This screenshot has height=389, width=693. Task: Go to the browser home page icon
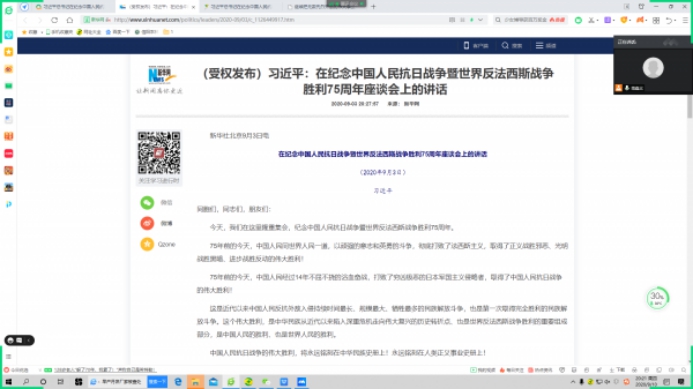(69, 20)
